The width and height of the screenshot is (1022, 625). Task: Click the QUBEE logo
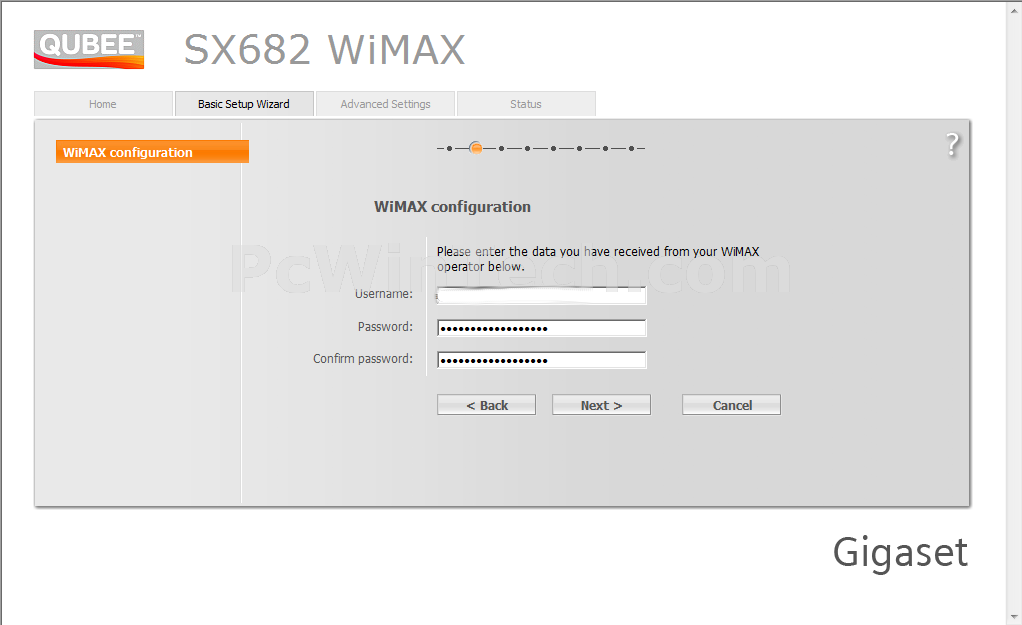pos(89,49)
